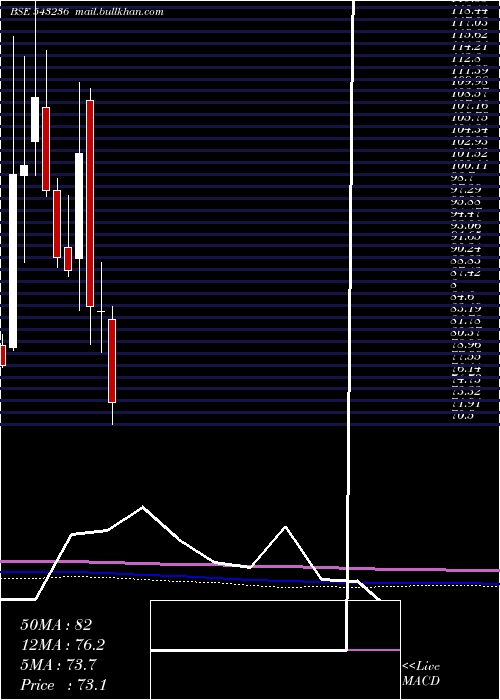Screen dimensions: 500x700
Task: Click the 87.42 price axis label
Action: pos(466,273)
